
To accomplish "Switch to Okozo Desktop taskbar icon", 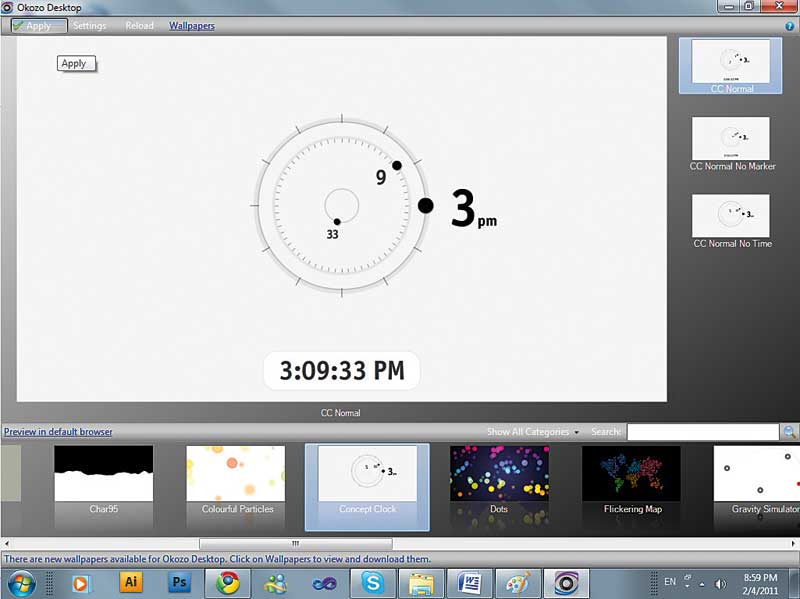I will click(x=566, y=583).
